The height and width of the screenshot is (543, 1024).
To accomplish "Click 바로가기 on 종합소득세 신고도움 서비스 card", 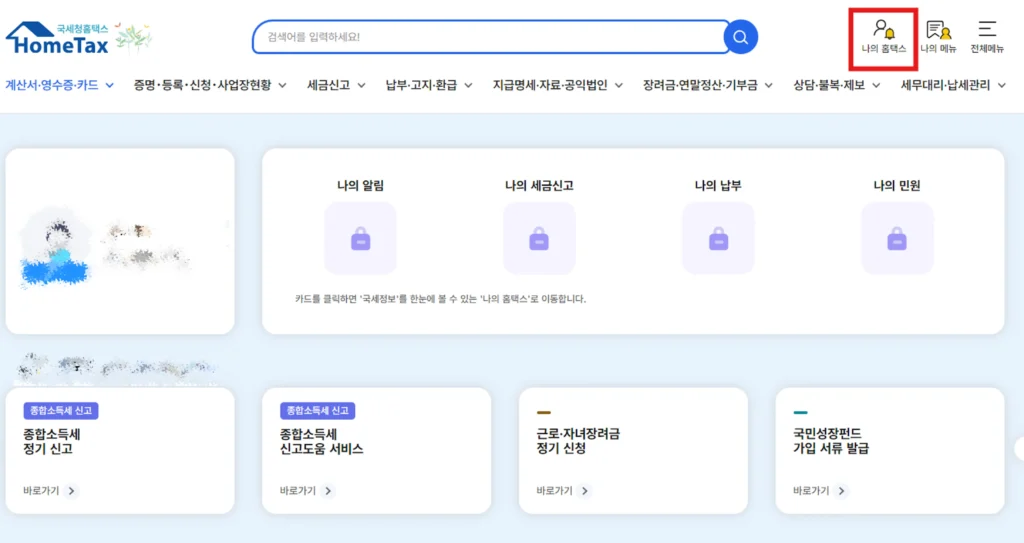I will tap(298, 491).
